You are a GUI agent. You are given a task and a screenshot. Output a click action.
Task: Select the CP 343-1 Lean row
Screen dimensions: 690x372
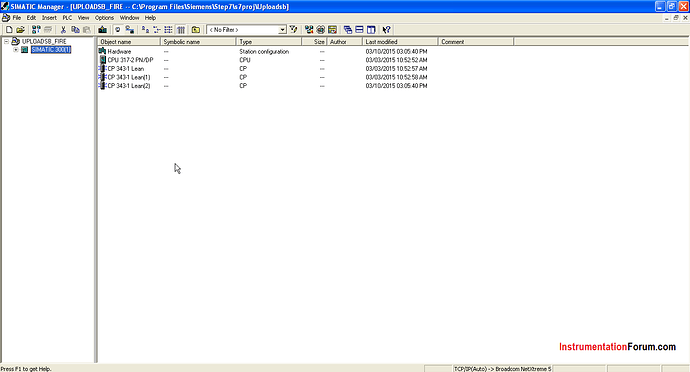pos(263,69)
